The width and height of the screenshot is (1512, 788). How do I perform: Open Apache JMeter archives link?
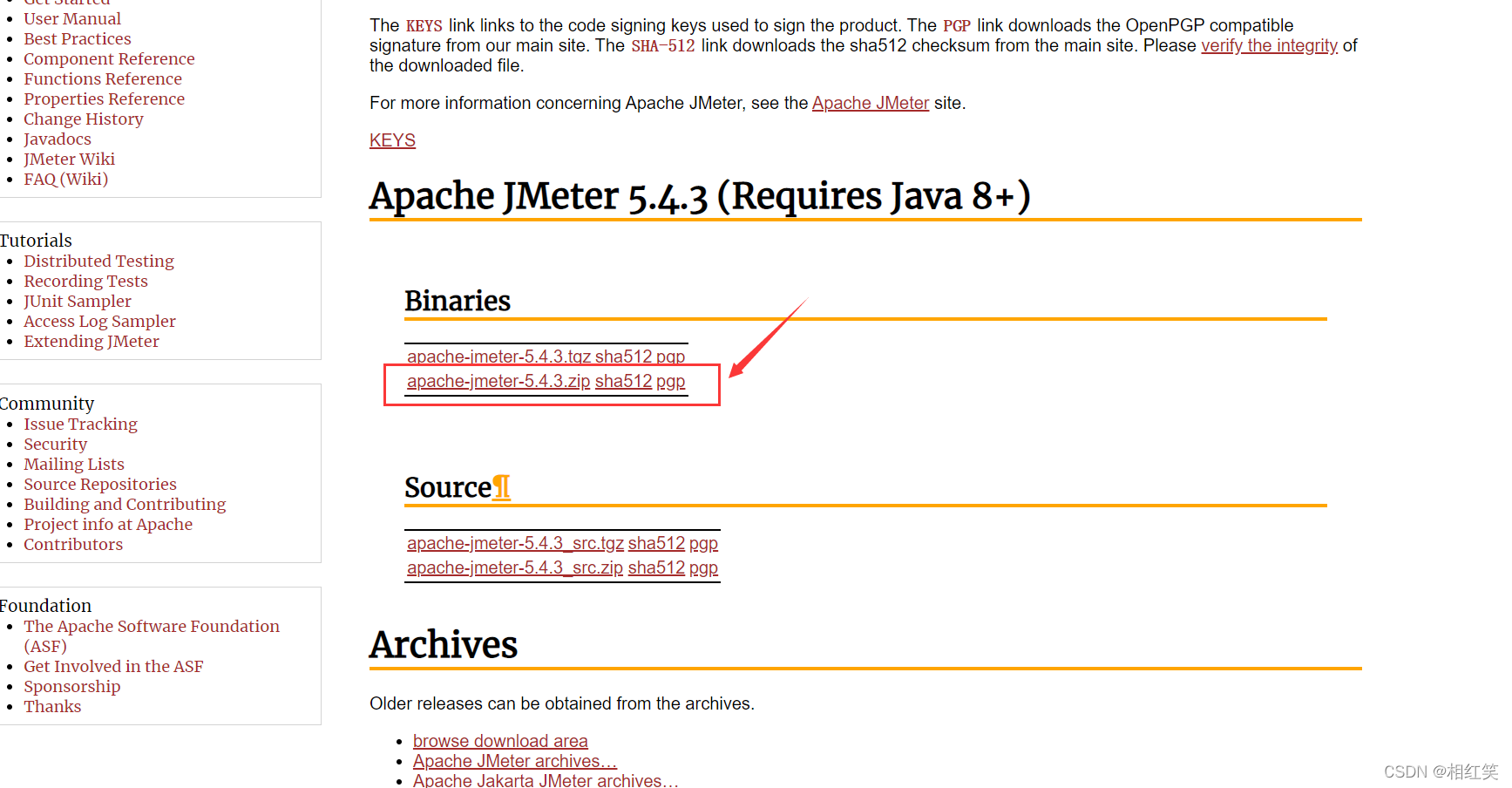point(514,761)
